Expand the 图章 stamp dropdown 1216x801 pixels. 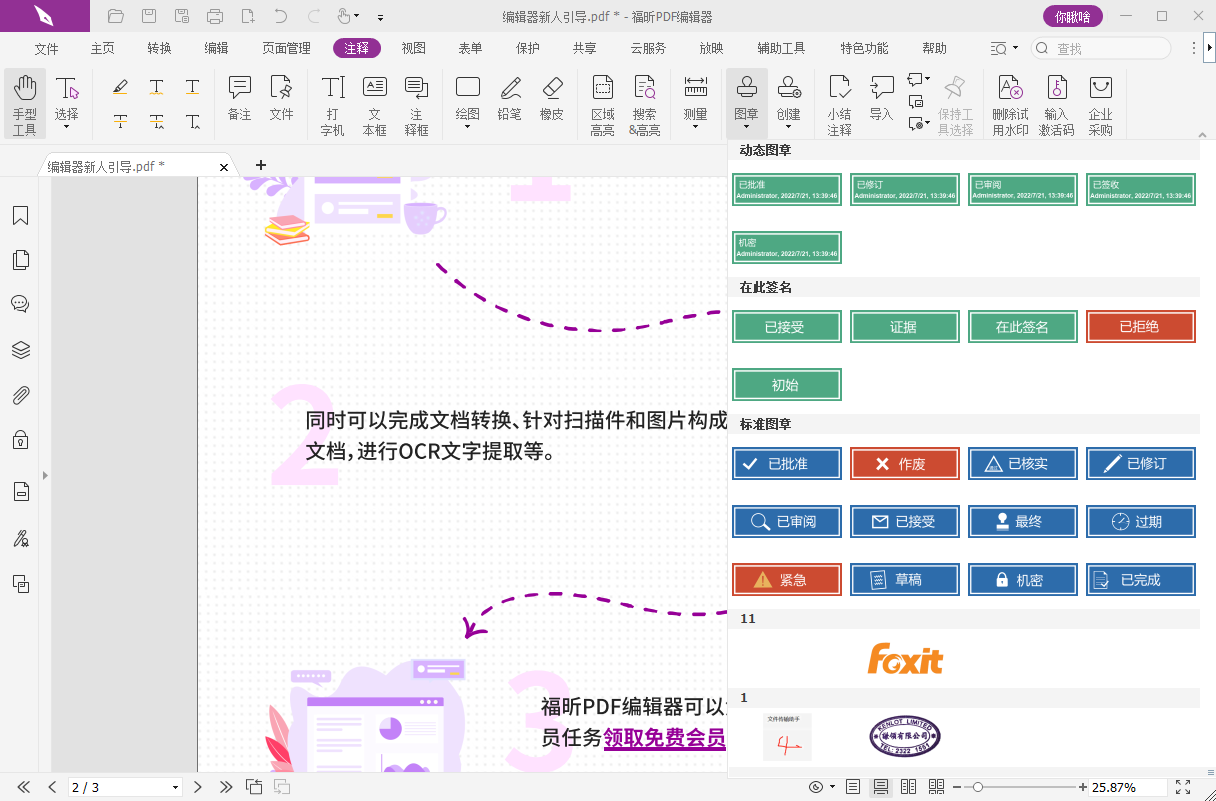tap(746, 127)
